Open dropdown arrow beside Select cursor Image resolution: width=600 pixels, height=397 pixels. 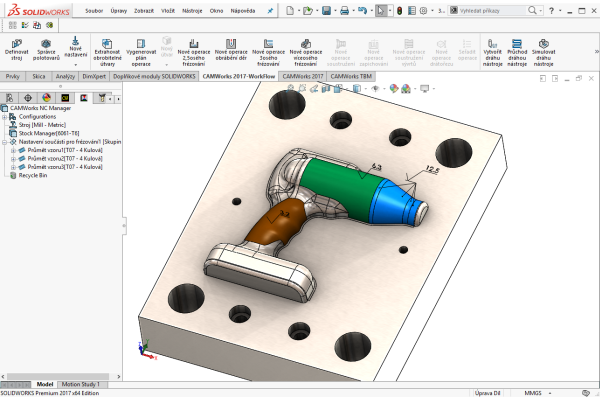pyautogui.click(x=390, y=11)
